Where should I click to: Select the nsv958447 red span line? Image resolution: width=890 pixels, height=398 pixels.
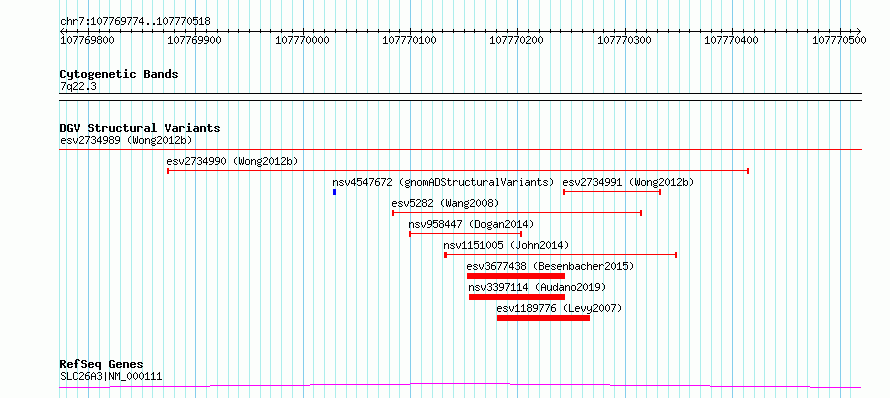point(465,234)
